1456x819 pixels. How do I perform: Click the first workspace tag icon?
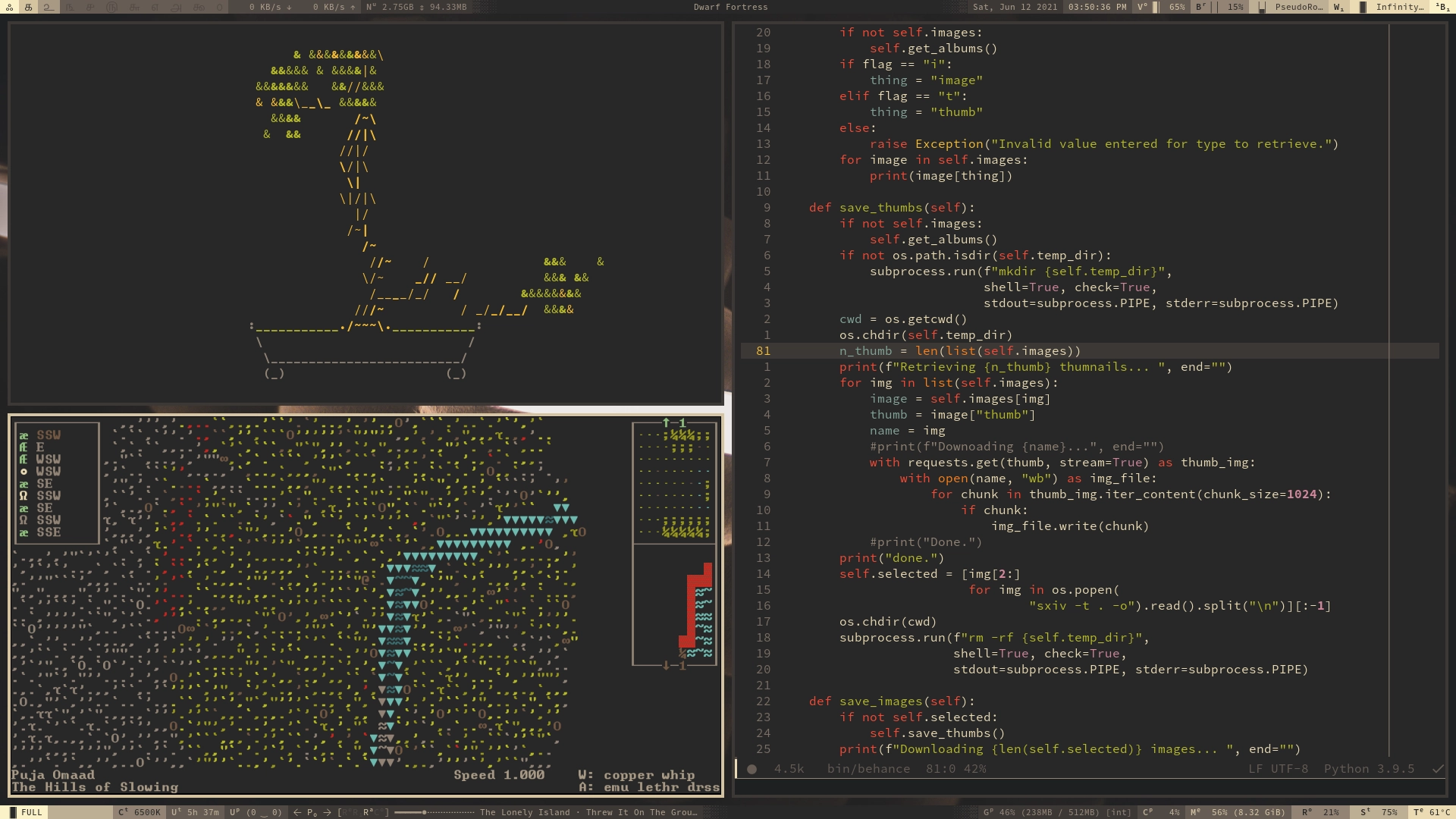point(9,7)
